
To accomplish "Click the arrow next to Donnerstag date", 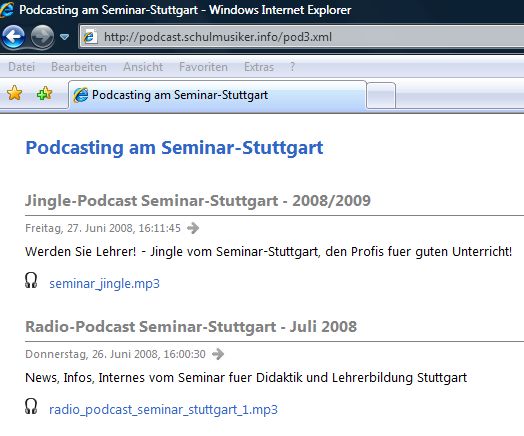I will pyautogui.click(x=218, y=354).
